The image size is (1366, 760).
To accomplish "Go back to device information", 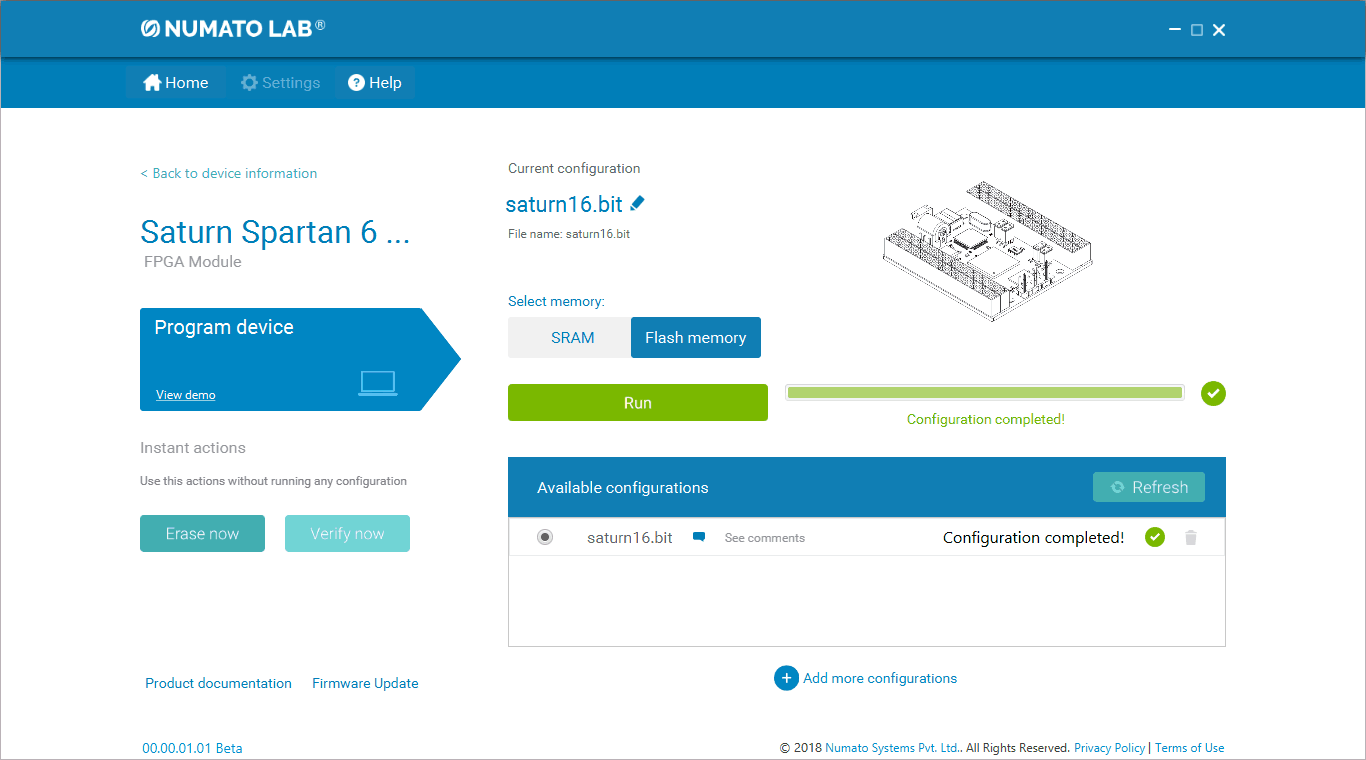I will point(229,173).
